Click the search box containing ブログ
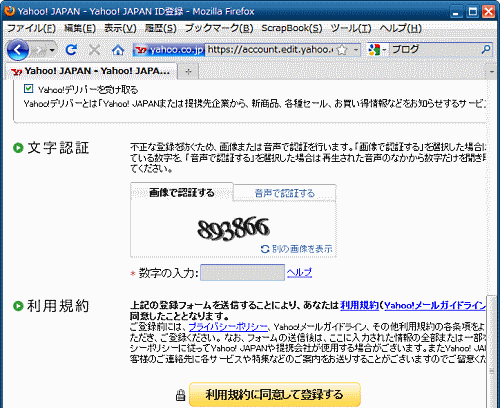This screenshot has width=500, height=408. (435, 50)
